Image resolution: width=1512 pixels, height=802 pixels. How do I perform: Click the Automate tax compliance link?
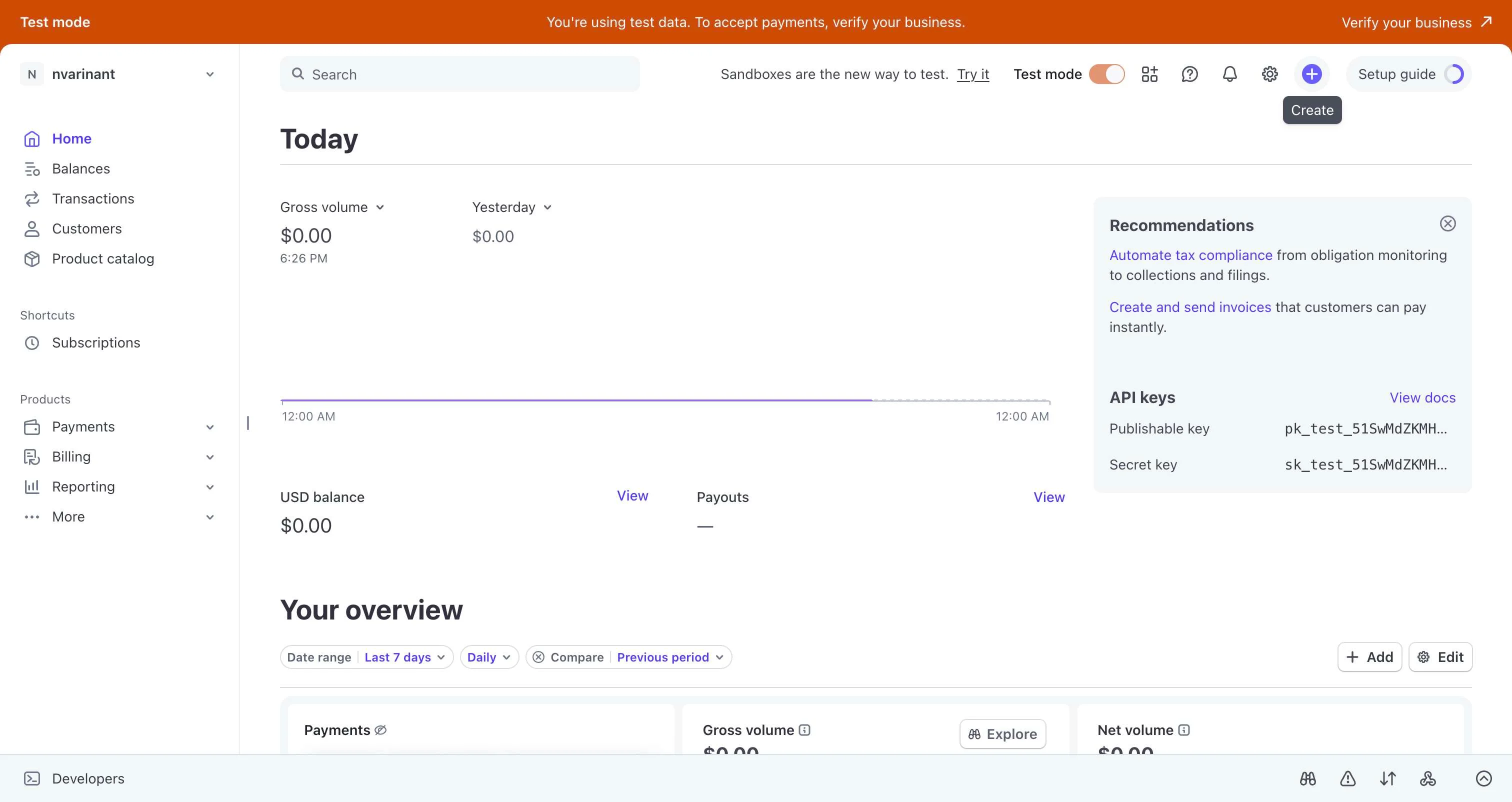point(1190,255)
